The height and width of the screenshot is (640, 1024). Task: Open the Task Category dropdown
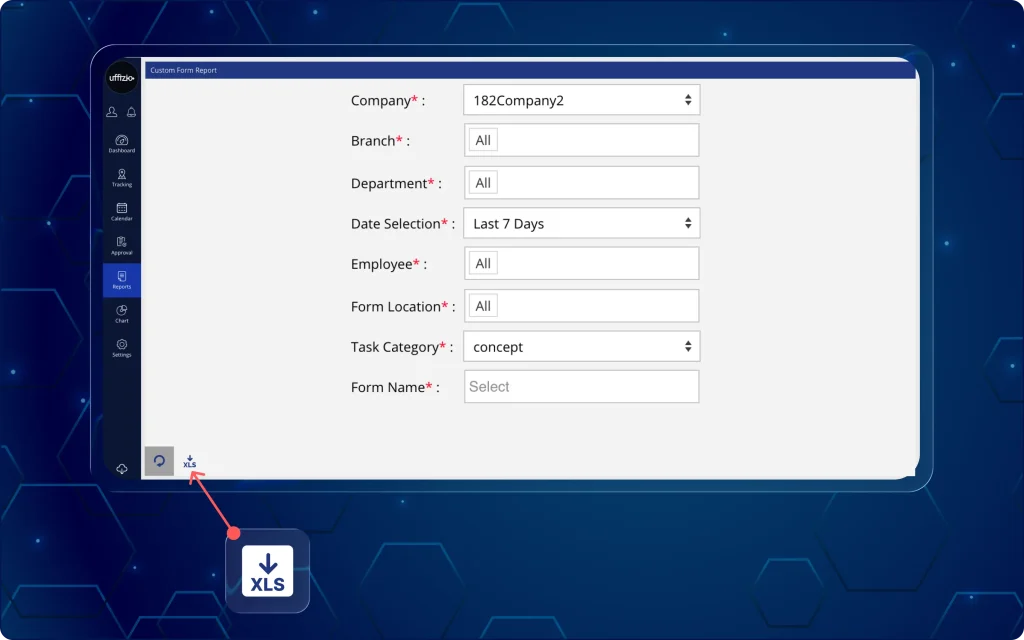(x=581, y=347)
